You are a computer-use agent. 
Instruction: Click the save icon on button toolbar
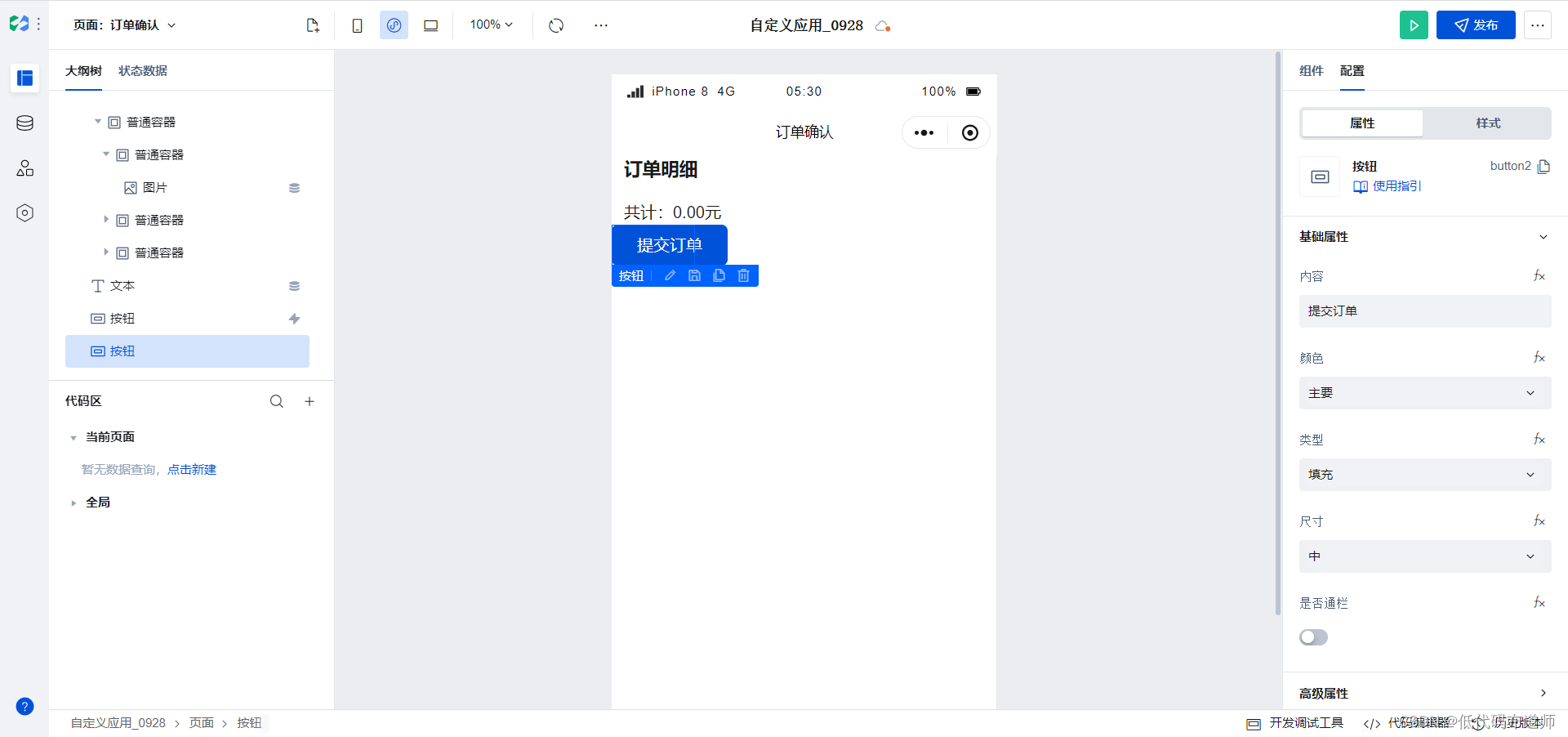(x=694, y=276)
